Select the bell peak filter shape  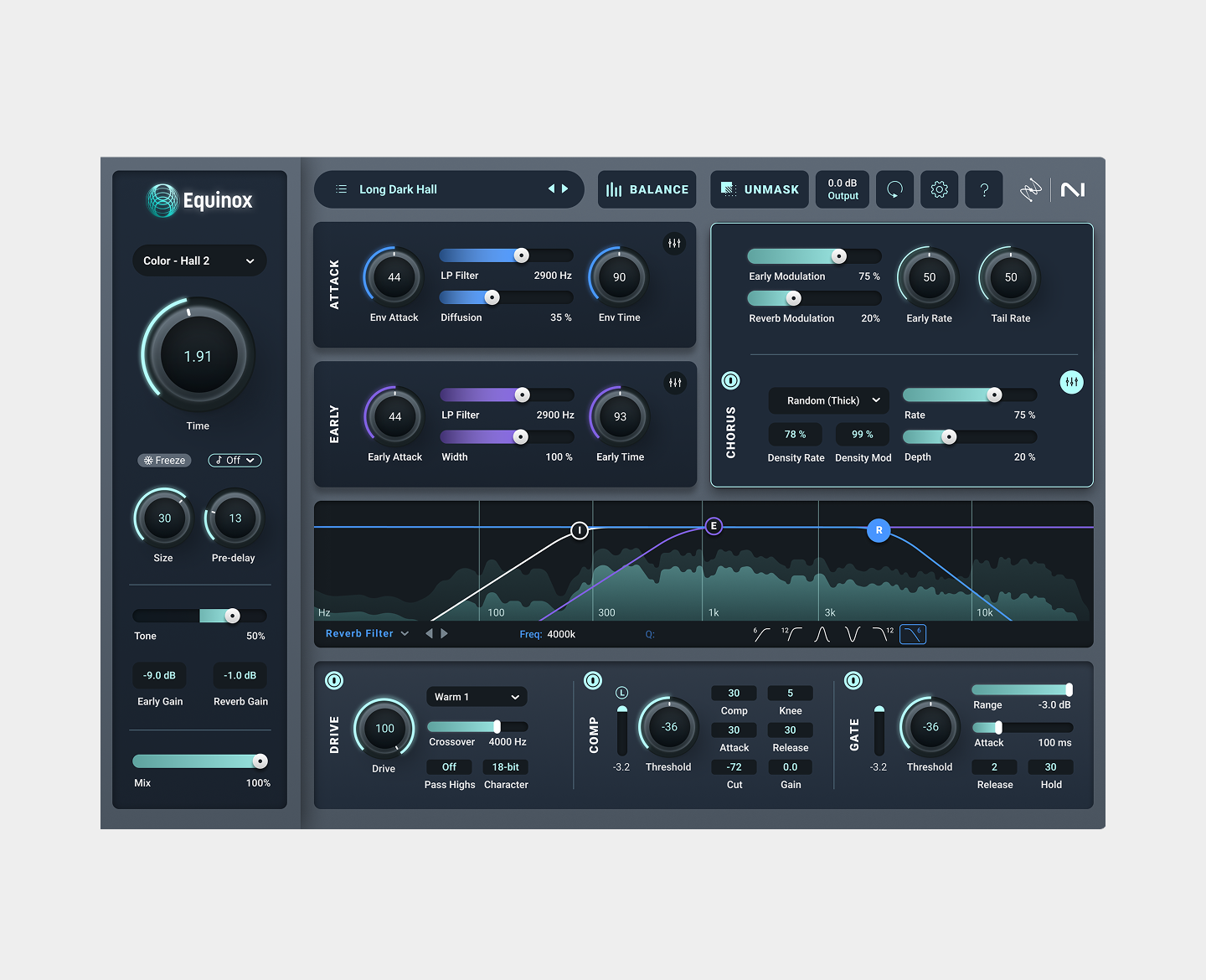click(822, 634)
